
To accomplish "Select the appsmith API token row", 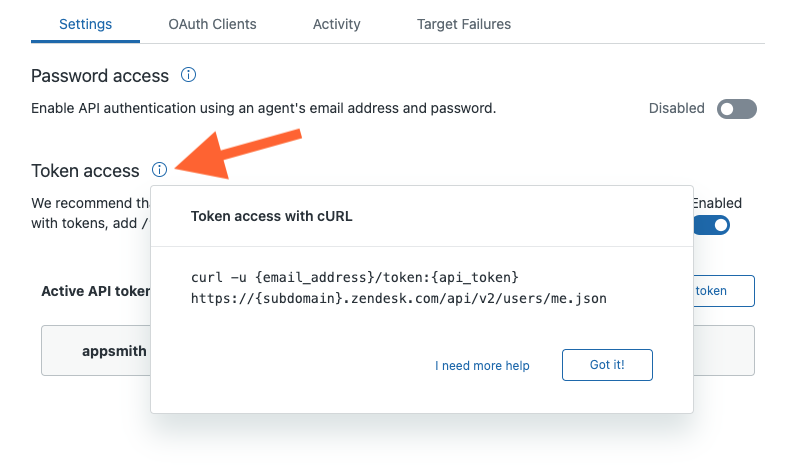I will pos(96,351).
